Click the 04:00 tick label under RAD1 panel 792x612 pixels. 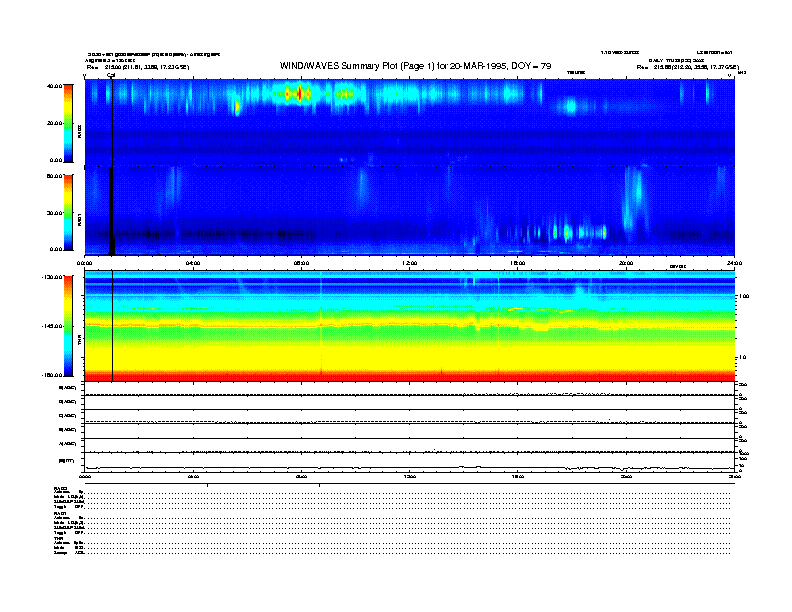pyautogui.click(x=193, y=263)
